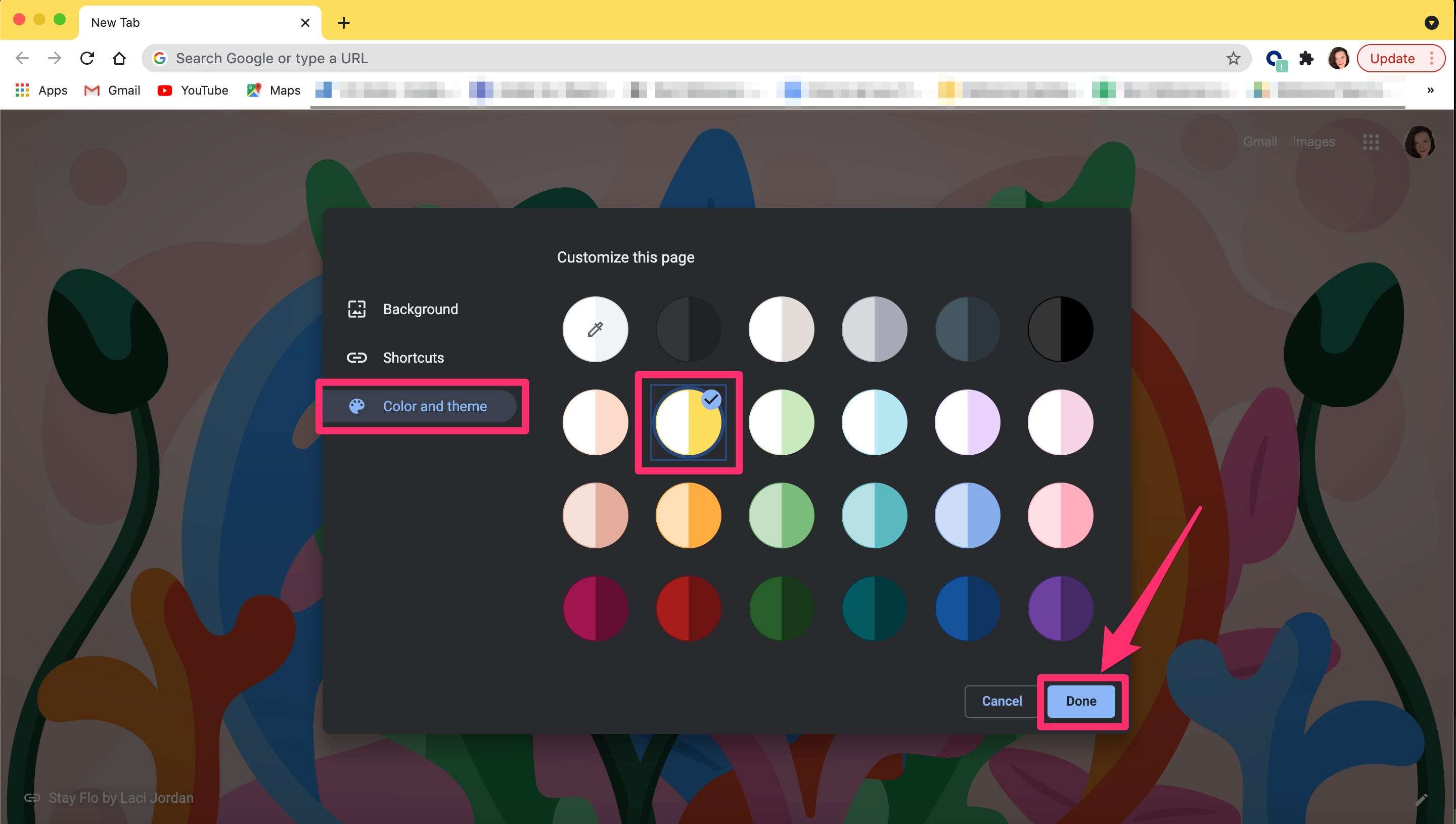Click the Shortcuts panel icon
The height and width of the screenshot is (824, 1456).
357,357
